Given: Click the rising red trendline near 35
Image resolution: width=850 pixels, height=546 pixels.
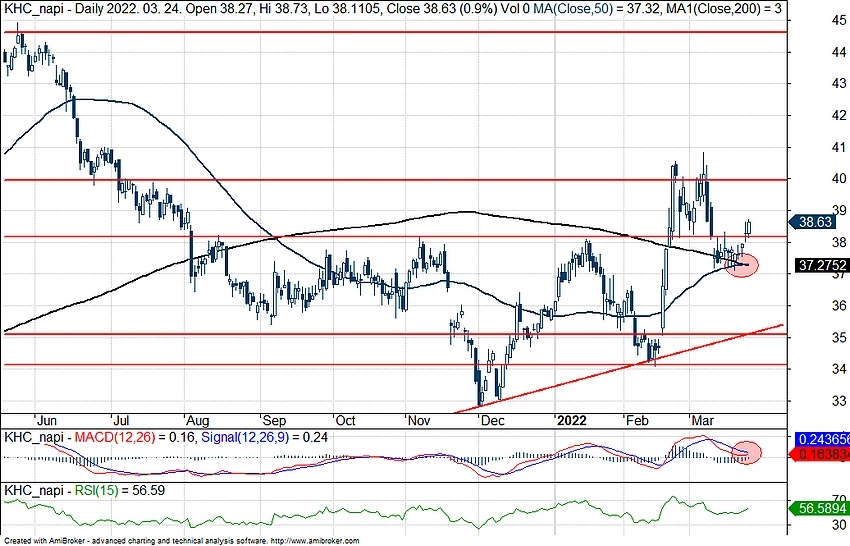Looking at the screenshot, I should tap(618, 369).
